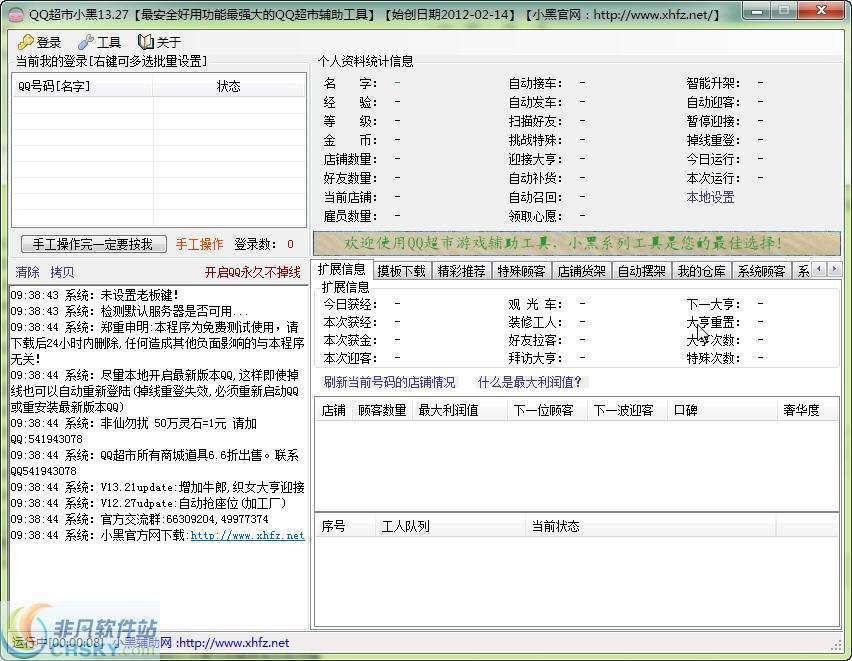The image size is (852, 661).
Task: Sort by the 顾客数量 column header
Action: coord(383,410)
